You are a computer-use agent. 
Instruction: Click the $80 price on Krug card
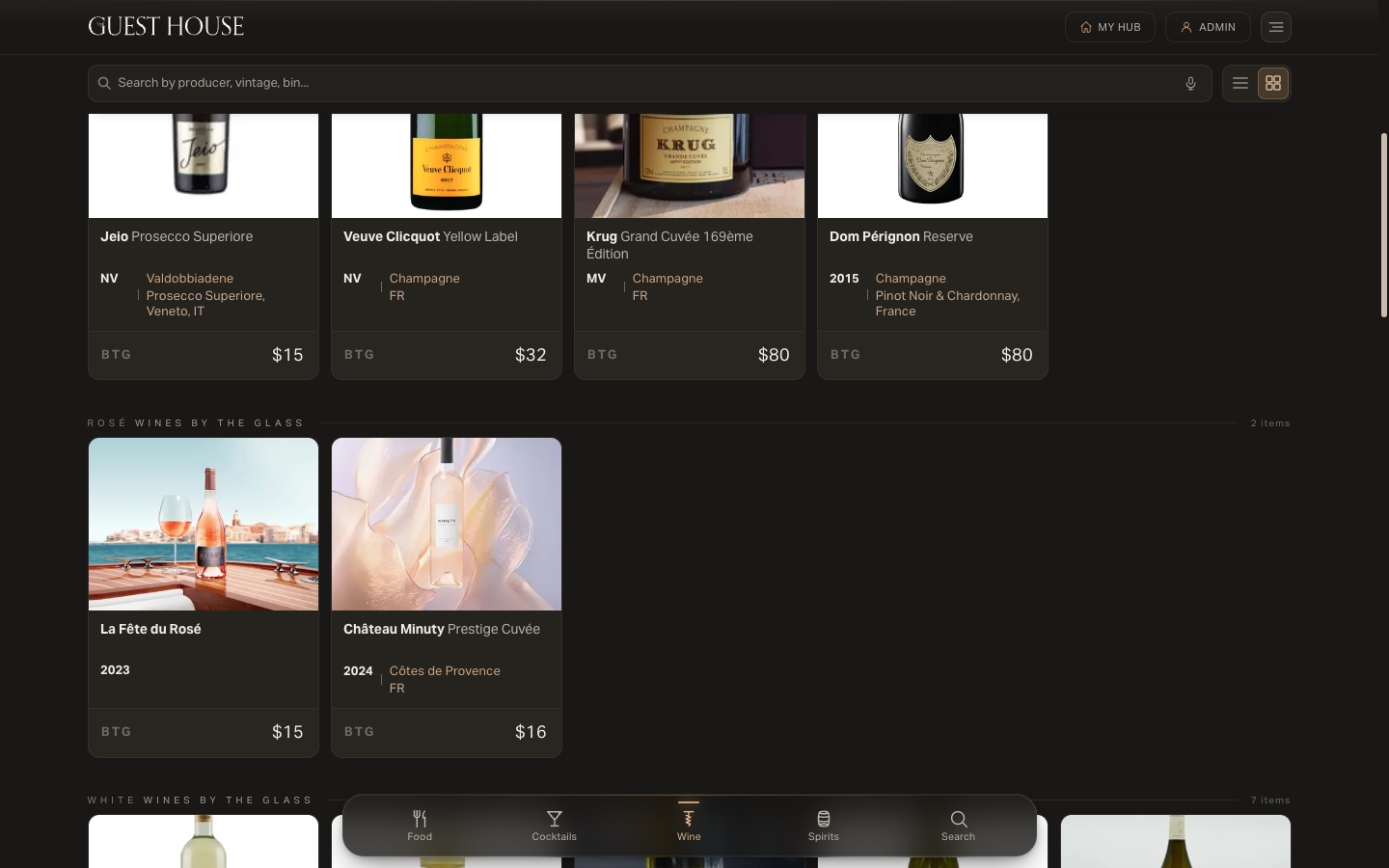(x=774, y=355)
